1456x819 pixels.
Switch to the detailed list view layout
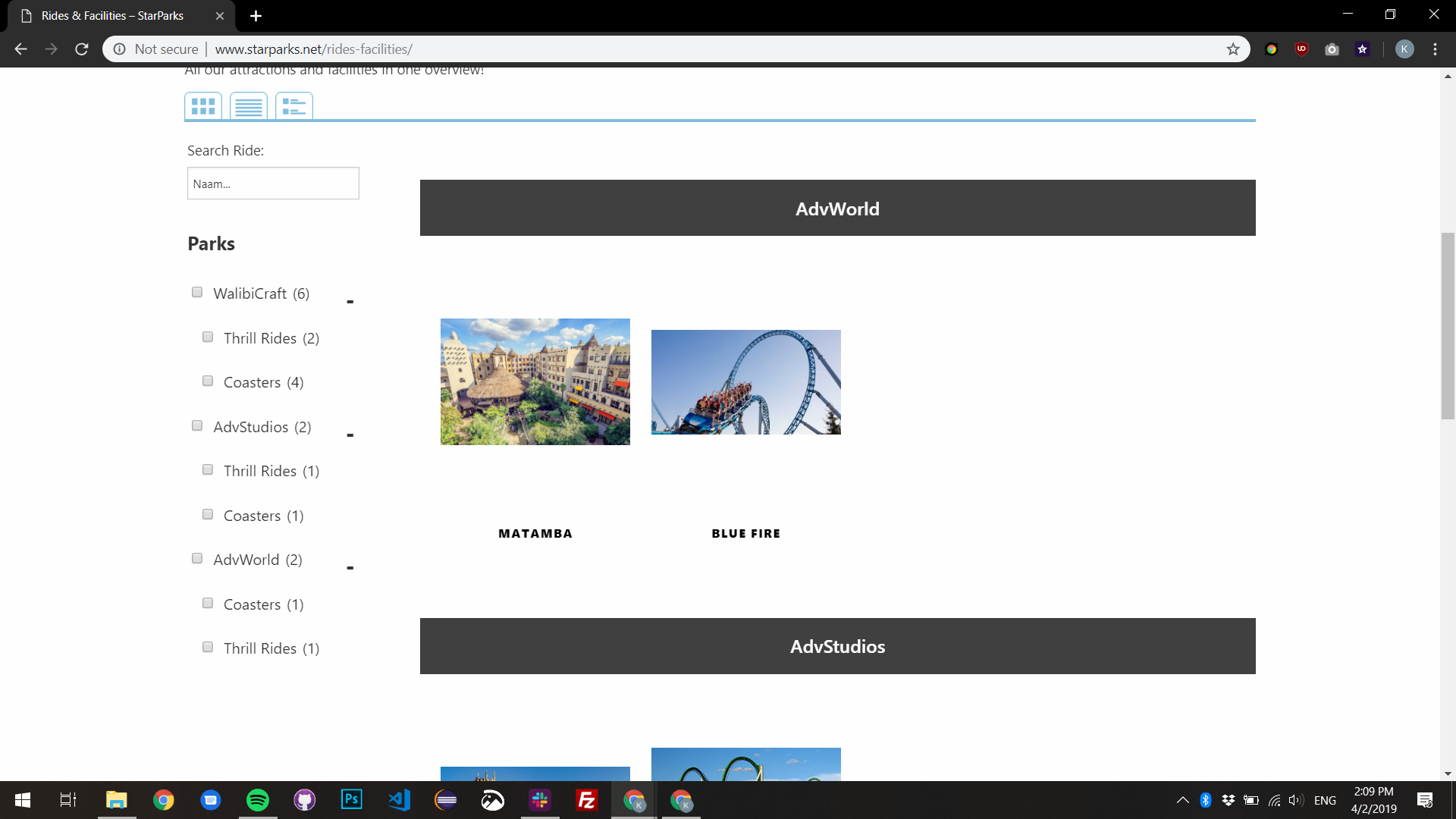click(294, 106)
